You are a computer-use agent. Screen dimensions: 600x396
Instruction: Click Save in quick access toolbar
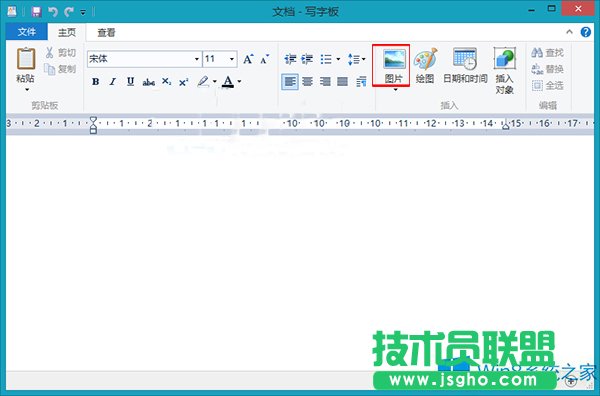point(36,11)
